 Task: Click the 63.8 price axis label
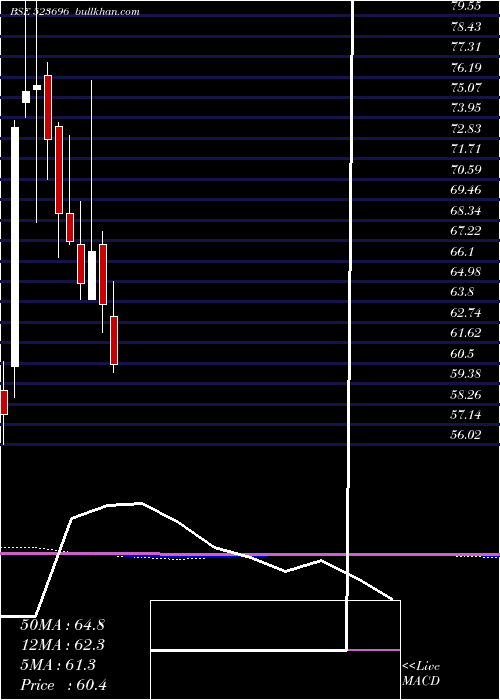[462, 292]
